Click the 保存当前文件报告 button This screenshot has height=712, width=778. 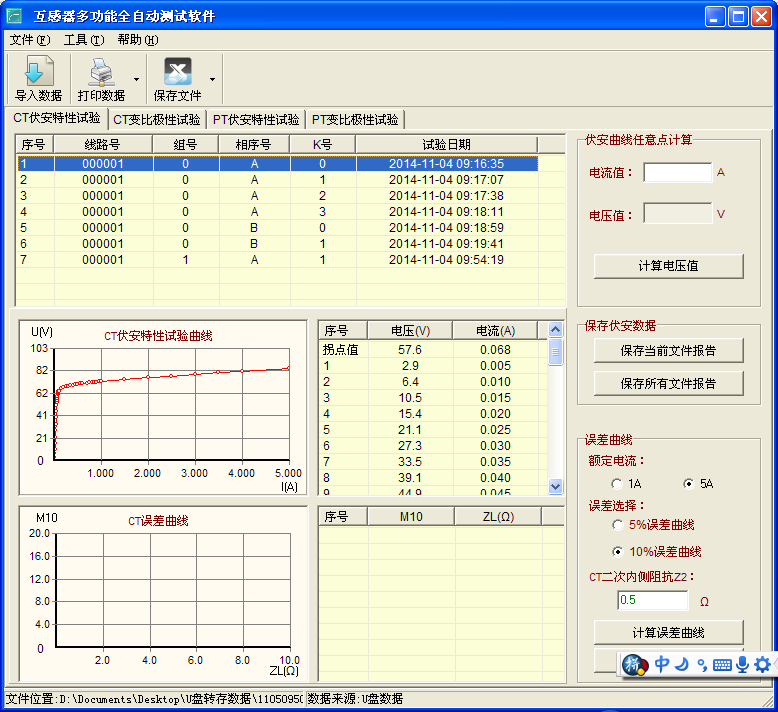pos(668,351)
